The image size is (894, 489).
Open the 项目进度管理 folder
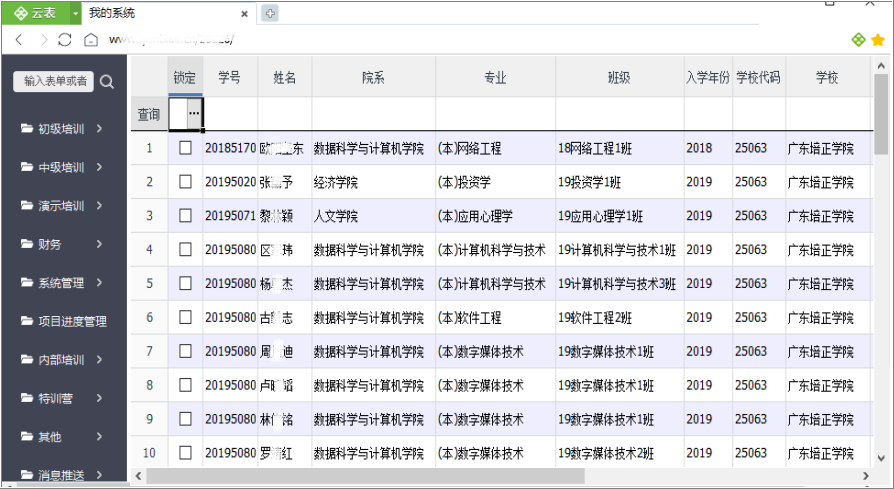click(64, 321)
